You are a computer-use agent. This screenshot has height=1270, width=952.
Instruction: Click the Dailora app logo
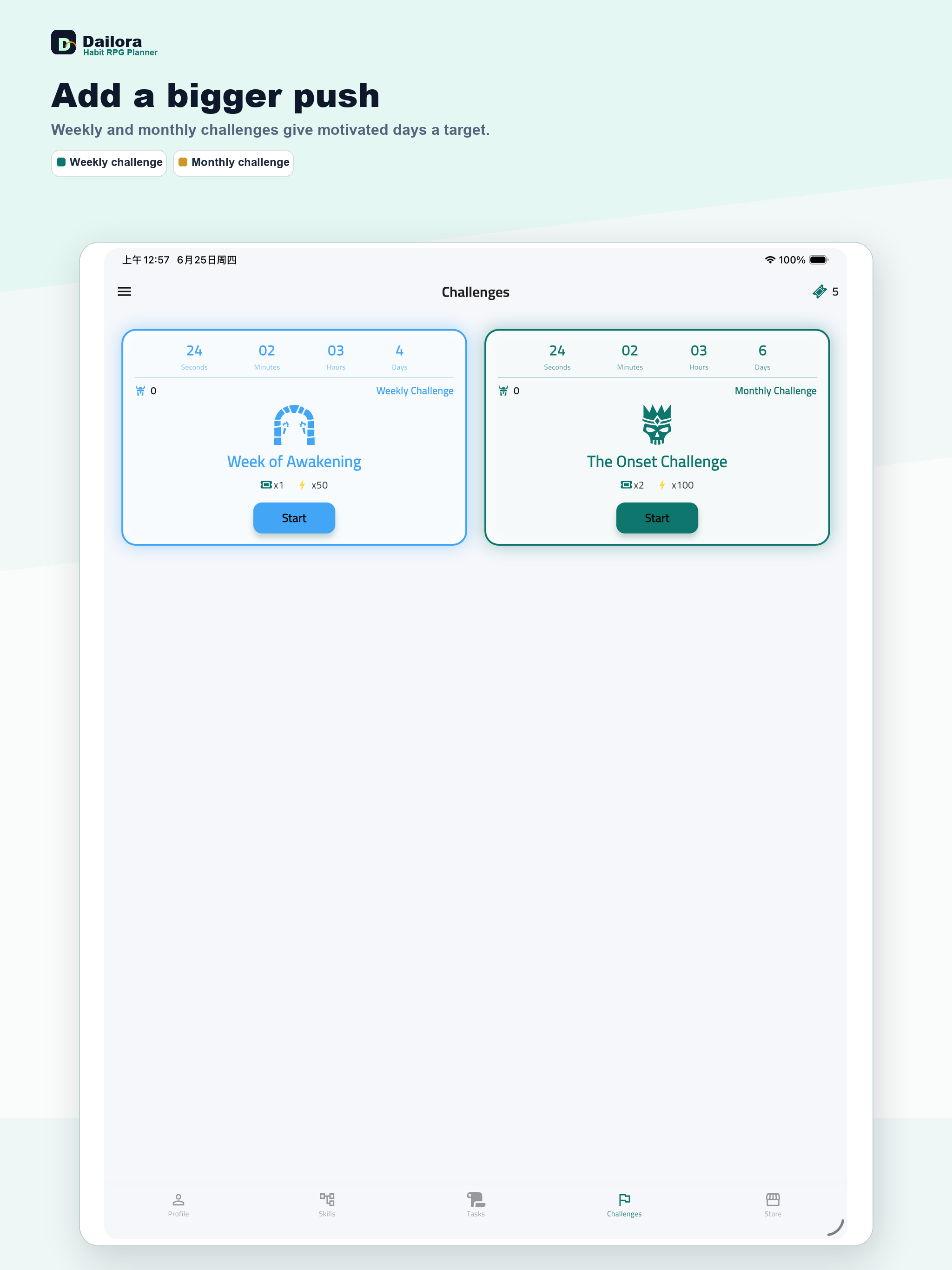click(x=63, y=42)
